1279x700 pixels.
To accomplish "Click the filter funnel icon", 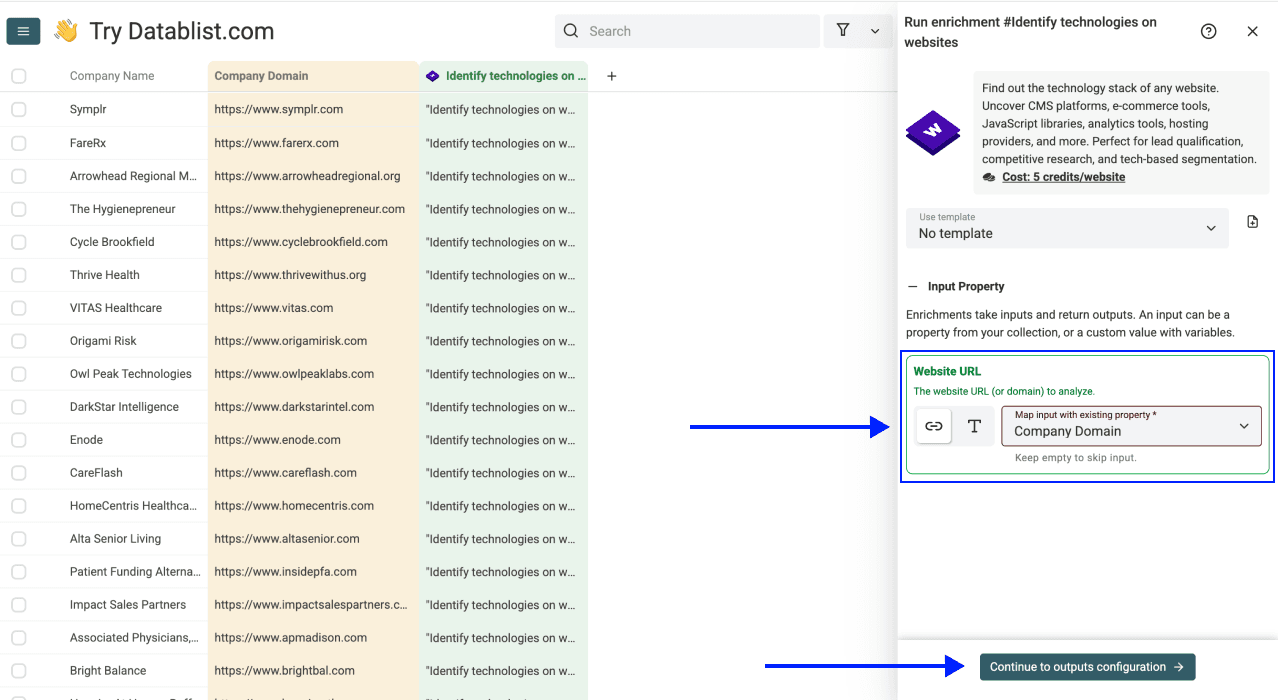I will tap(843, 31).
